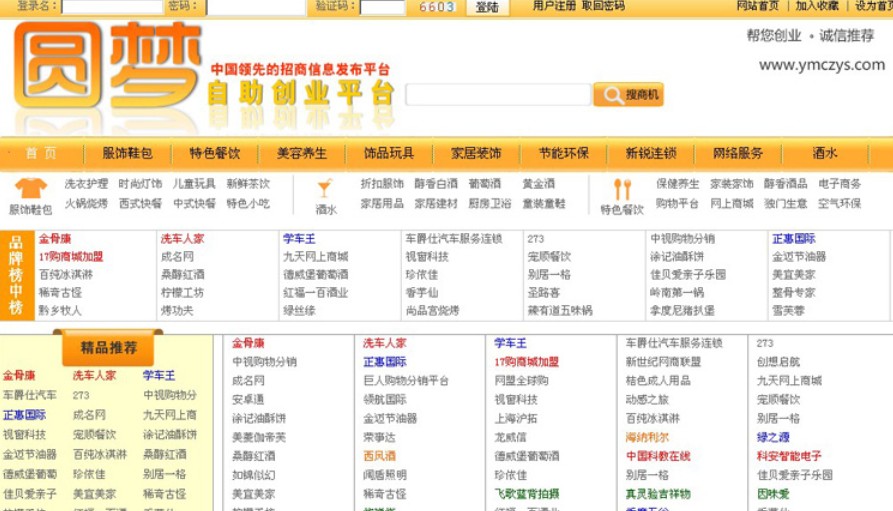Open the 新锐连锁 navigation item
Screen dimensions: 893x511
[x=651, y=153]
